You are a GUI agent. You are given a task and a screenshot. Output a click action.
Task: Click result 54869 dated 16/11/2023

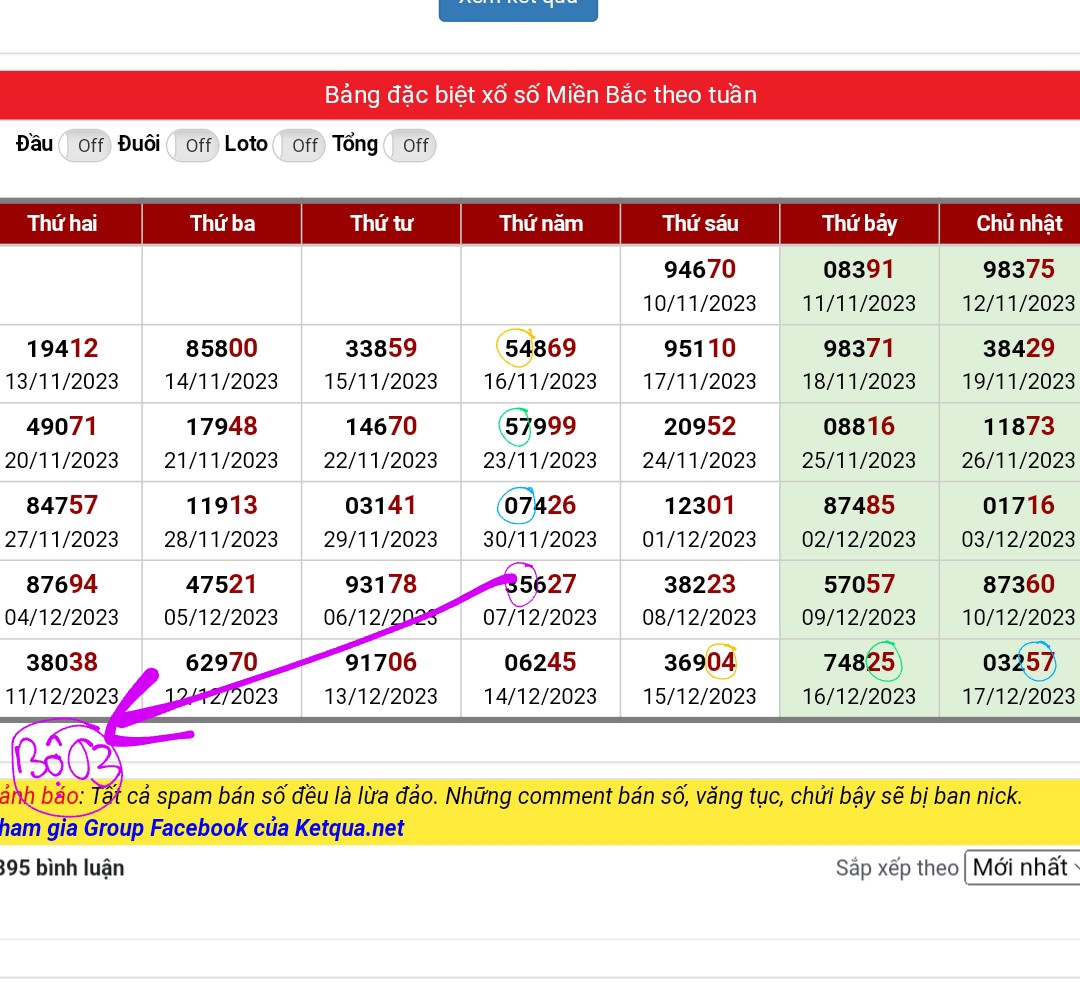541,349
